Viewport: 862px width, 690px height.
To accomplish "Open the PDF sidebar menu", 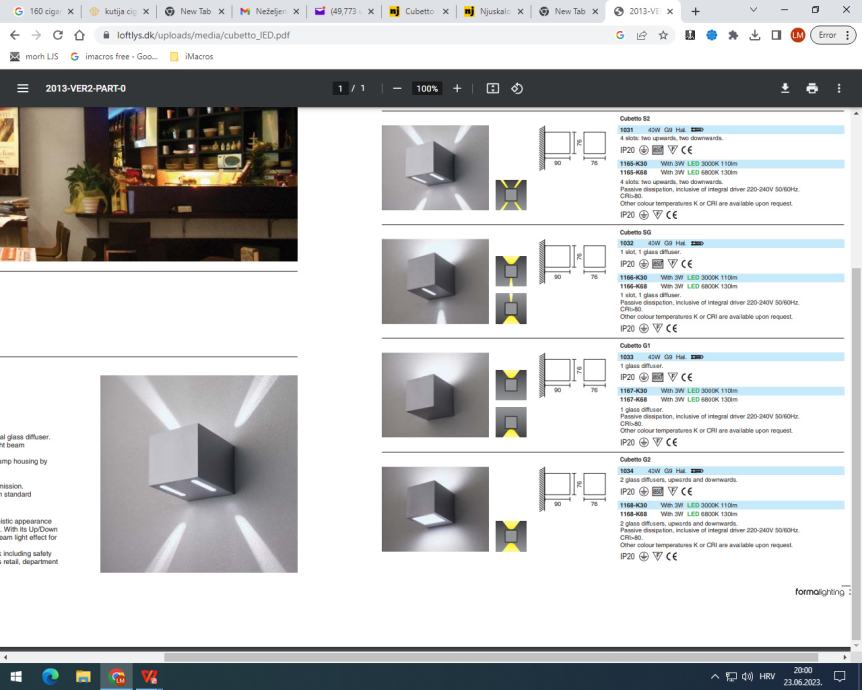I will coord(22,88).
